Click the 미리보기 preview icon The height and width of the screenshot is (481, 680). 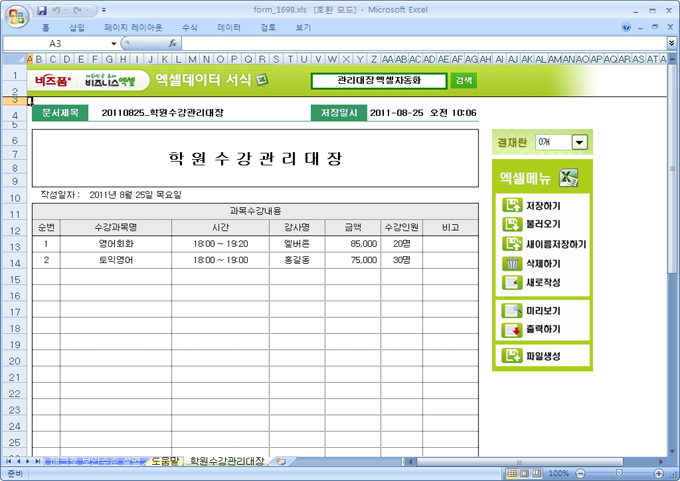pos(512,311)
